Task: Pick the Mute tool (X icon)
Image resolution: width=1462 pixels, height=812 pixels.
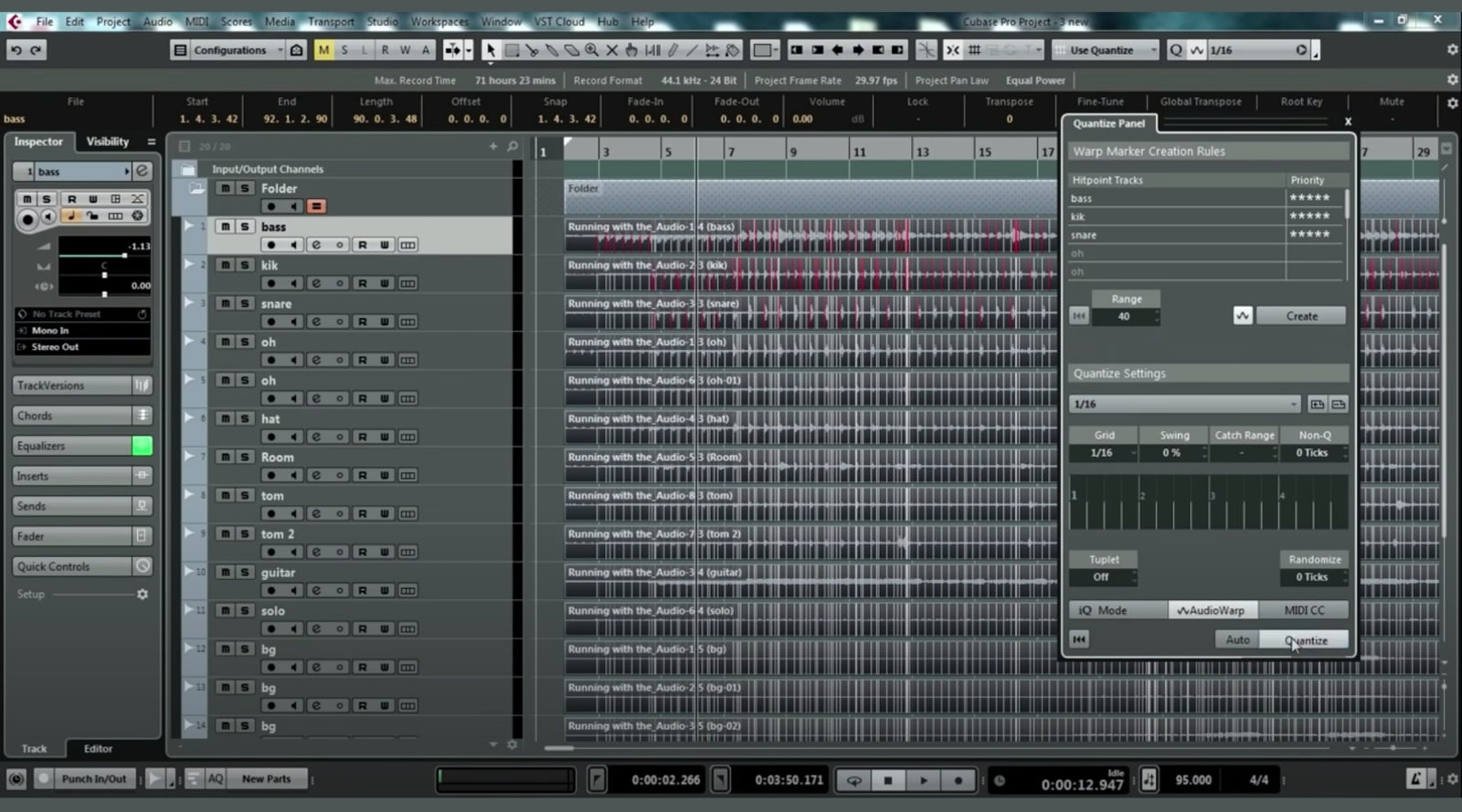Action: (x=611, y=50)
